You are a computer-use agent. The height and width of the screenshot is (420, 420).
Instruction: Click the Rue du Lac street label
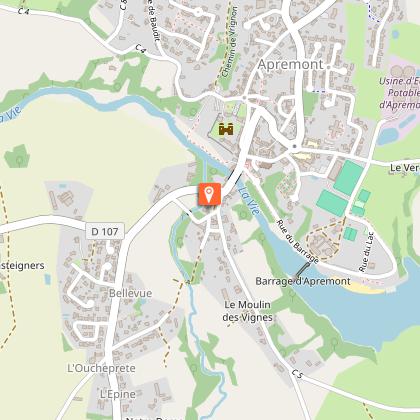(366, 251)
